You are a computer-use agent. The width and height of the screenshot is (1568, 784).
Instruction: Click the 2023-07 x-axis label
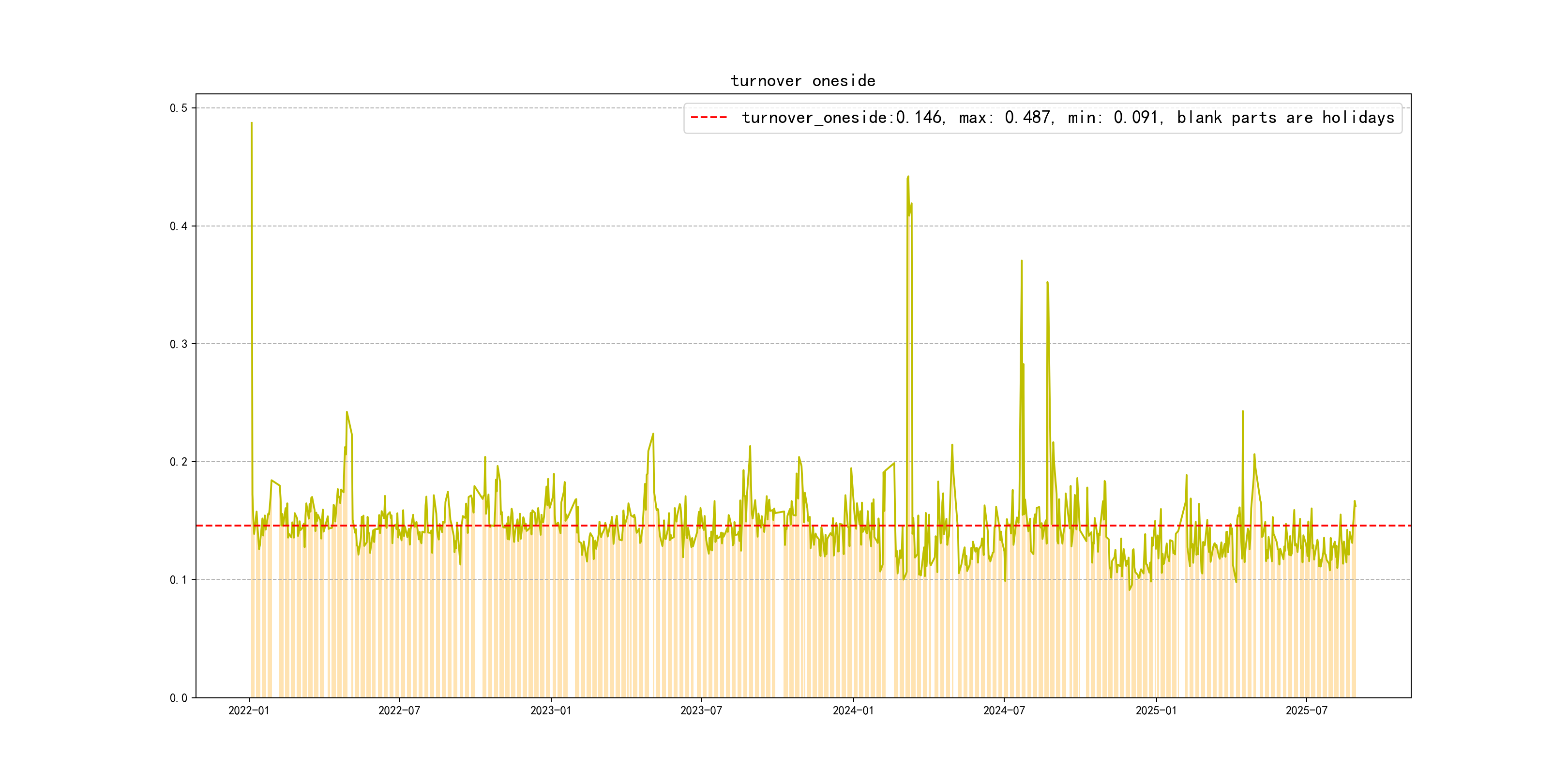tap(701, 710)
